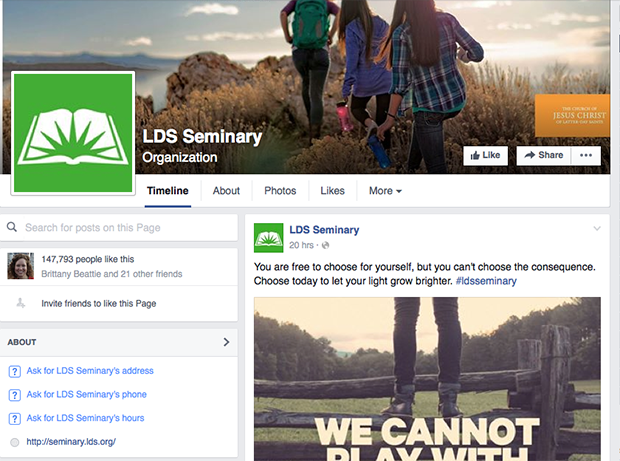Click the LDS Seminary green book profile picture
Image resolution: width=620 pixels, height=461 pixels.
[73, 133]
